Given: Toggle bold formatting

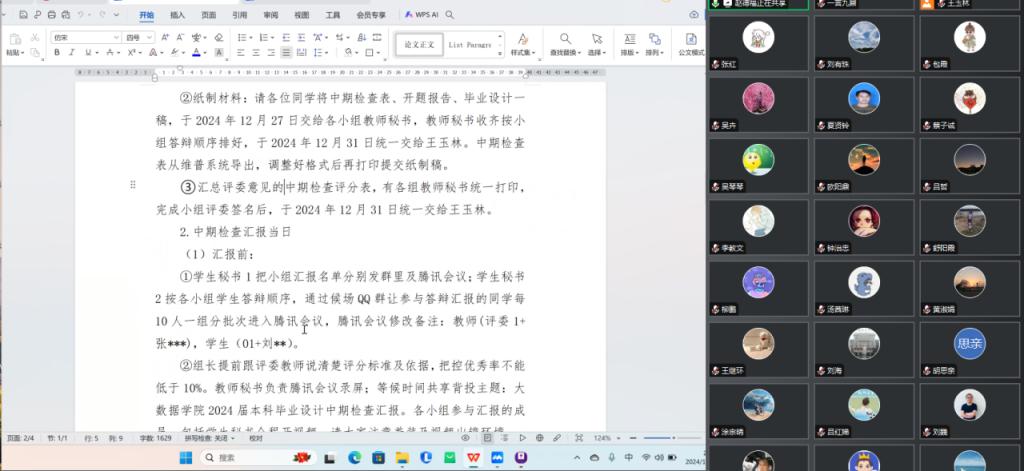Looking at the screenshot, I should [x=57, y=53].
